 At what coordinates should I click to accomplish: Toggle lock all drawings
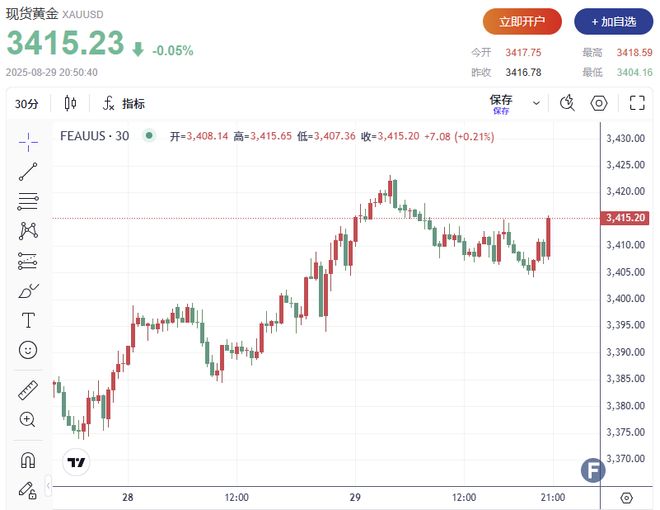(28, 489)
